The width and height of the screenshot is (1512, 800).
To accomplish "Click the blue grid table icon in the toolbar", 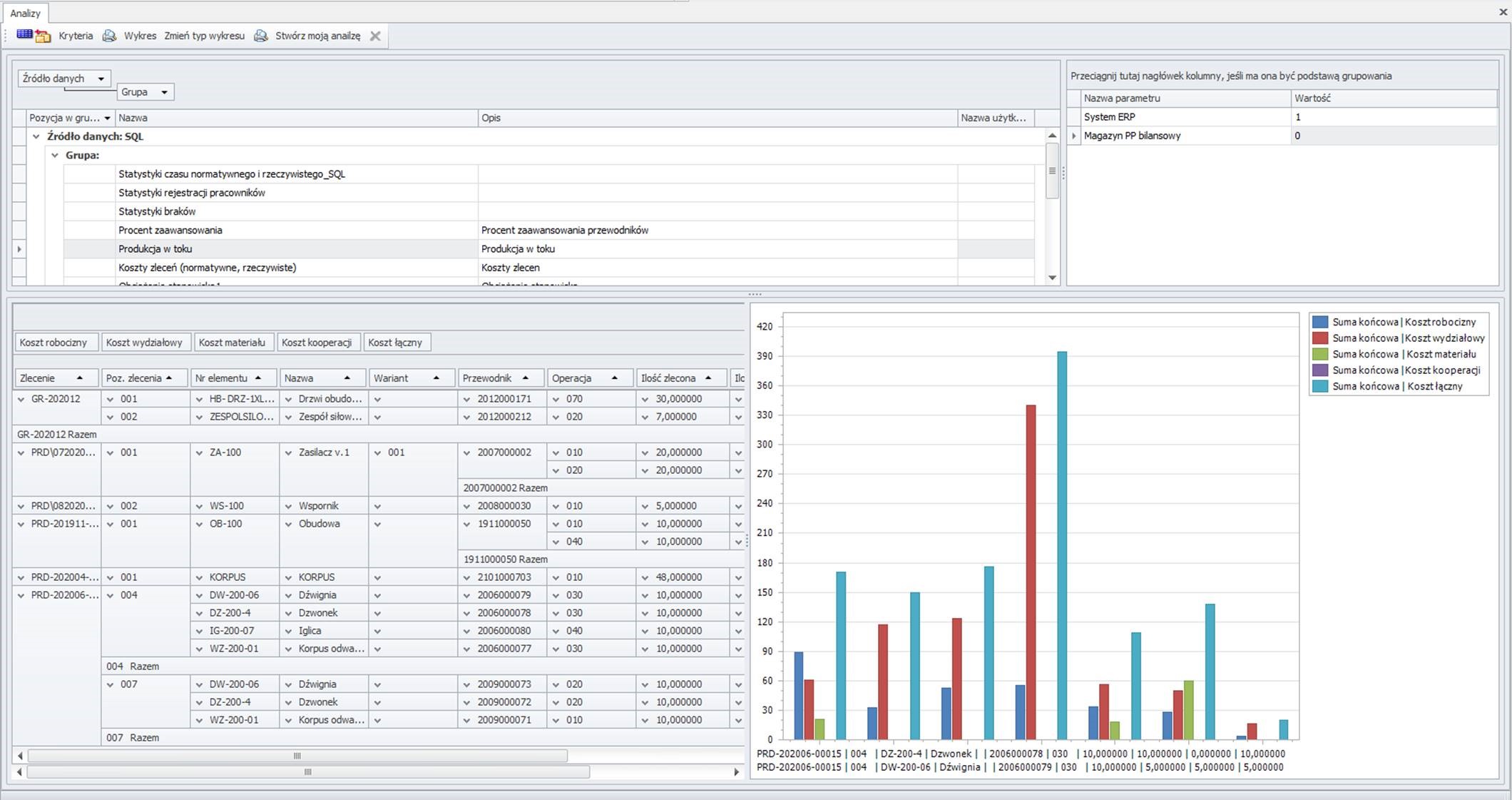I will (24, 34).
